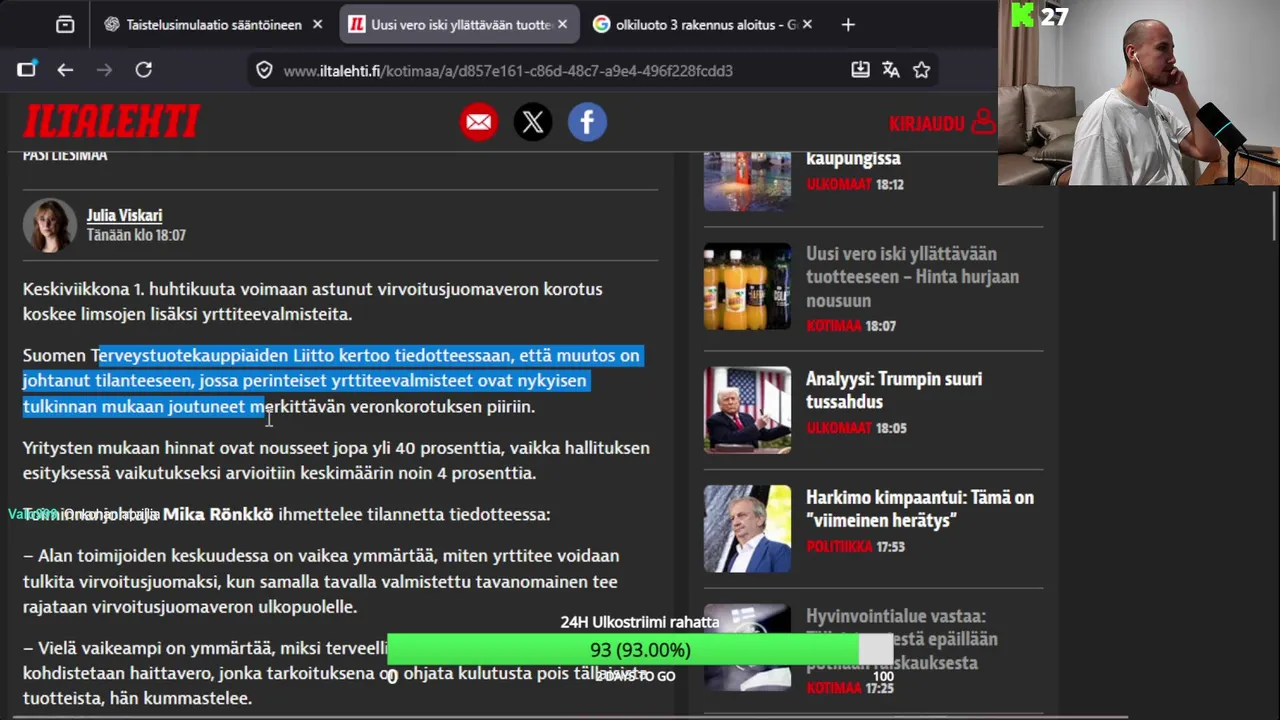Click the Iltalehti logo

pyautogui.click(x=111, y=121)
